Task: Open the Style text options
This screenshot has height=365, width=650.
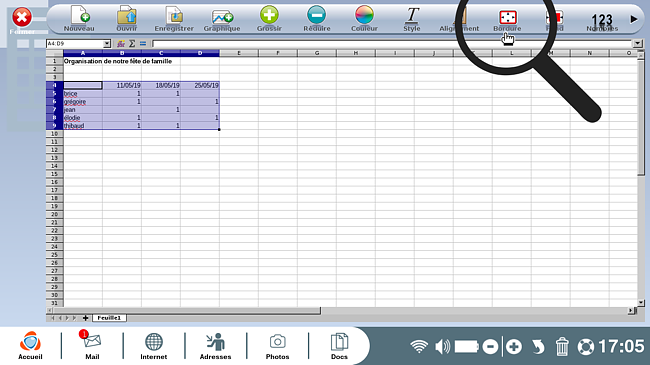Action: pos(412,19)
